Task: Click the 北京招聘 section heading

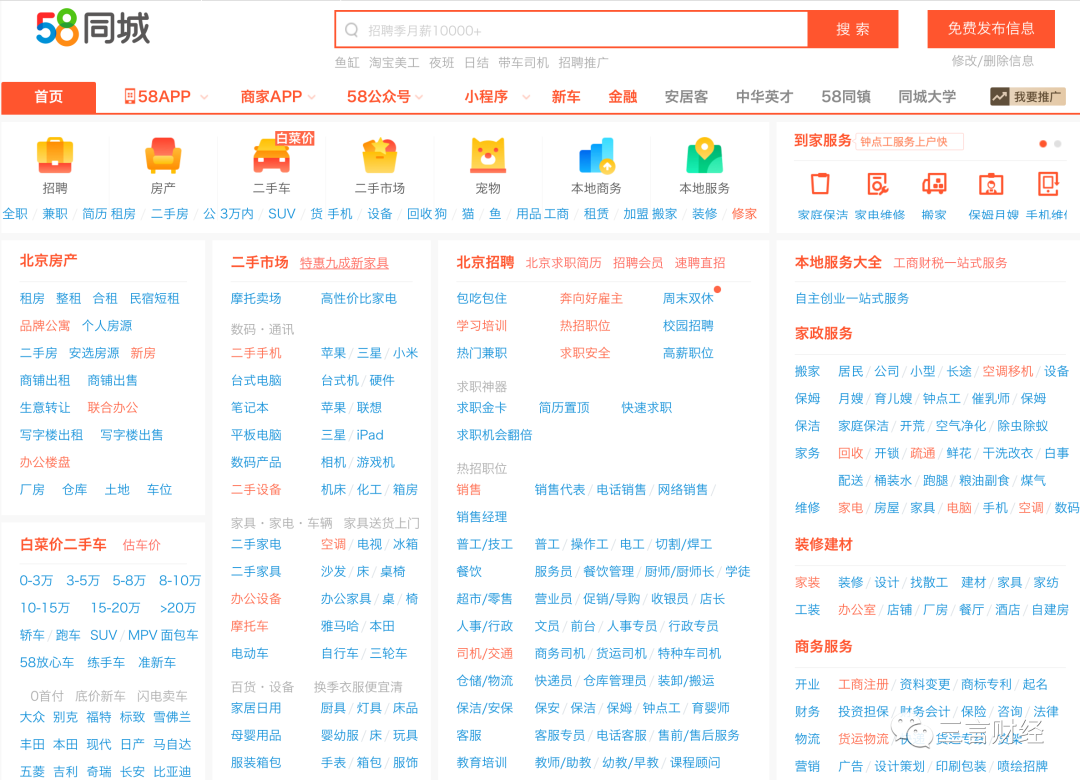Action: tap(485, 262)
